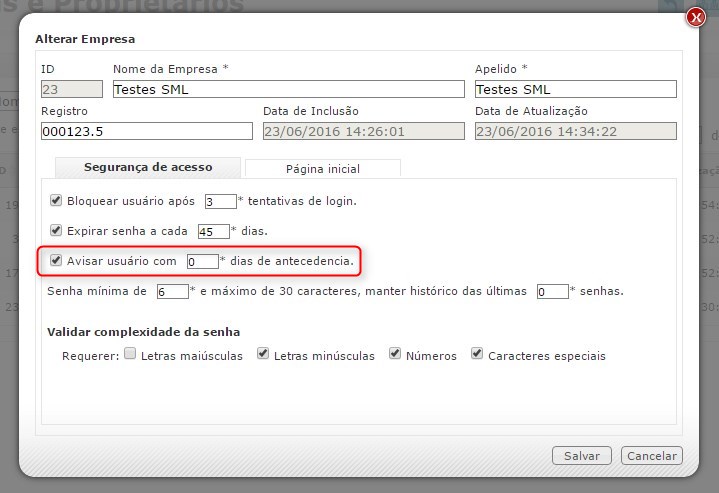This screenshot has width=719, height=493.
Task: Click the Nome da Empresa field
Action: (x=288, y=89)
